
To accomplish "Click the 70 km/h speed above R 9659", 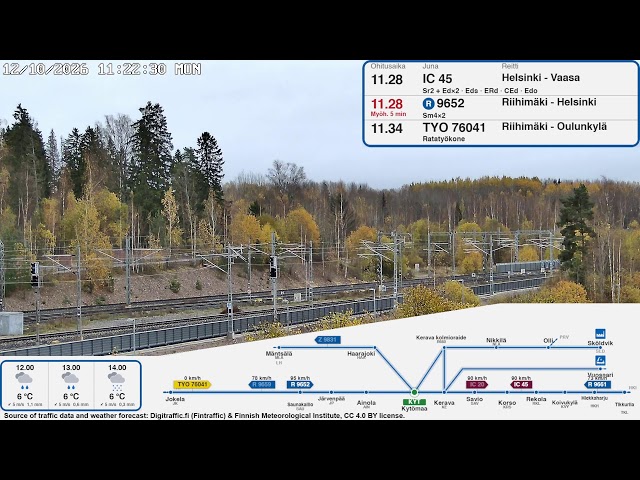I will tap(262, 378).
